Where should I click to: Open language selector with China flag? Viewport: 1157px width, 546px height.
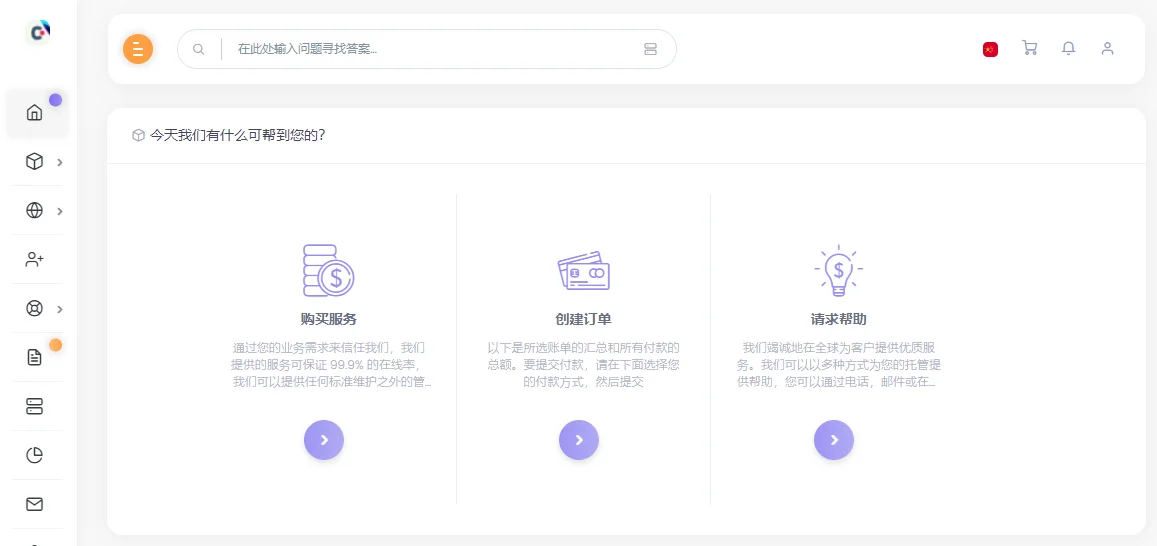pyautogui.click(x=990, y=49)
